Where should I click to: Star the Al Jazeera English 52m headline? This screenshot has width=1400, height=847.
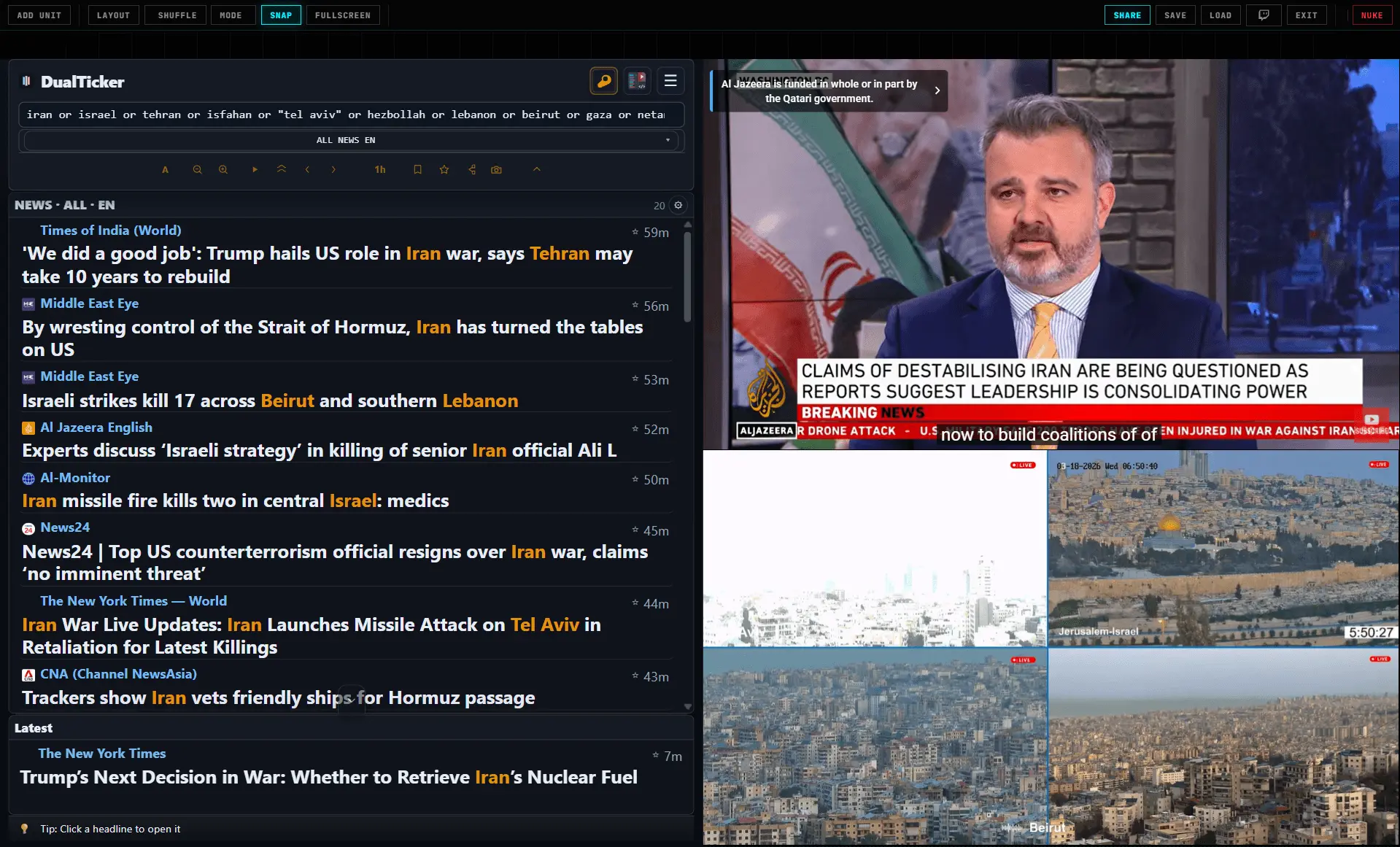tap(635, 429)
